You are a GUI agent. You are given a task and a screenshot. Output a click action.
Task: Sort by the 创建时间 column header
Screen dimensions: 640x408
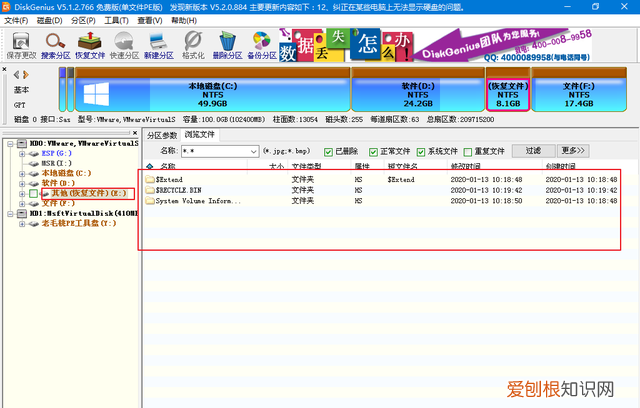tap(560, 166)
